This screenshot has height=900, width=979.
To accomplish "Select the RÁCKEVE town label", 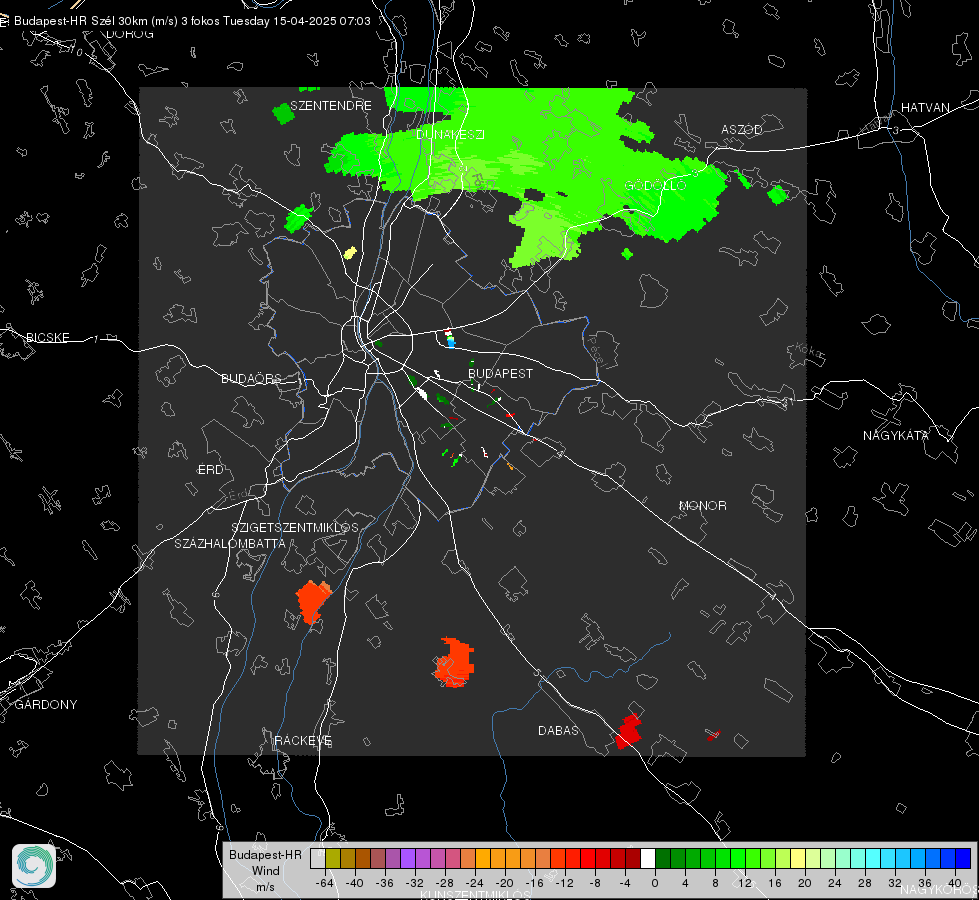I will tap(303, 740).
